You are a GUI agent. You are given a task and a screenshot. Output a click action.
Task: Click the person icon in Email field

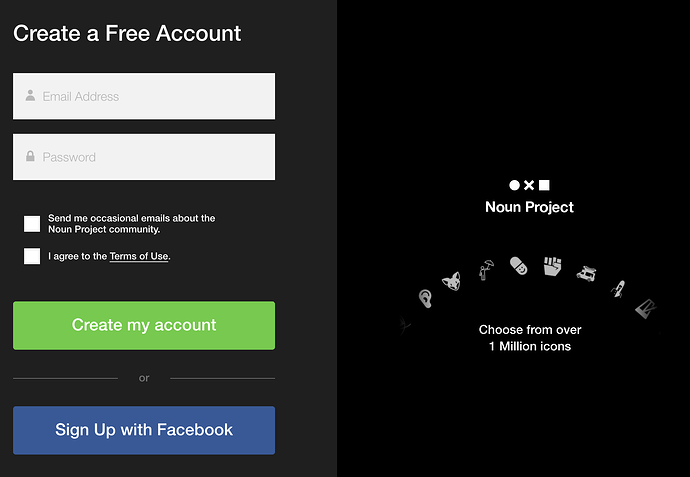(x=31, y=97)
